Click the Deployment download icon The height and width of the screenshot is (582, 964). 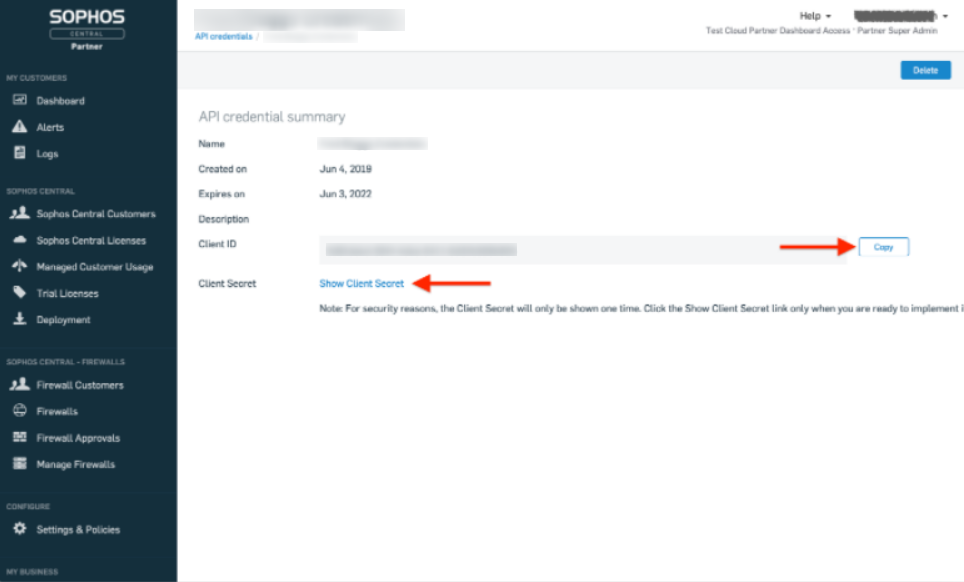(18, 319)
